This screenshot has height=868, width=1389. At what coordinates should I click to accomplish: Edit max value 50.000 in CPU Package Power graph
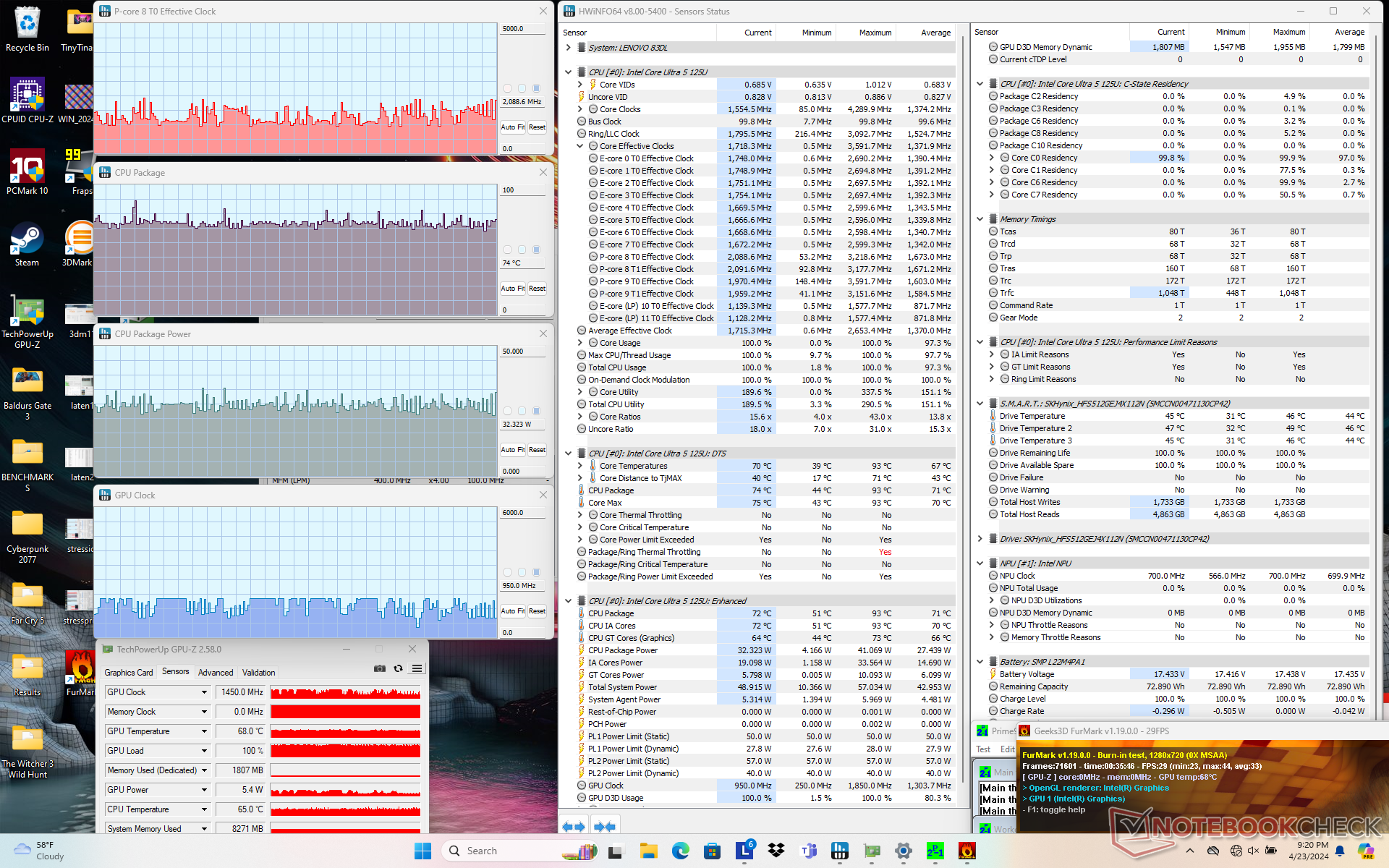point(523,352)
